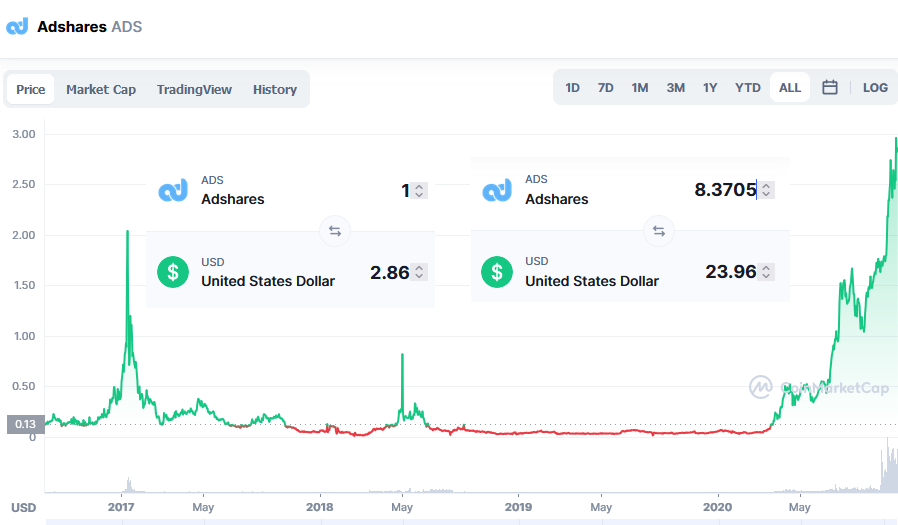Swap currencies in the left converter
Viewport: 898px width, 525px height.
335,231
